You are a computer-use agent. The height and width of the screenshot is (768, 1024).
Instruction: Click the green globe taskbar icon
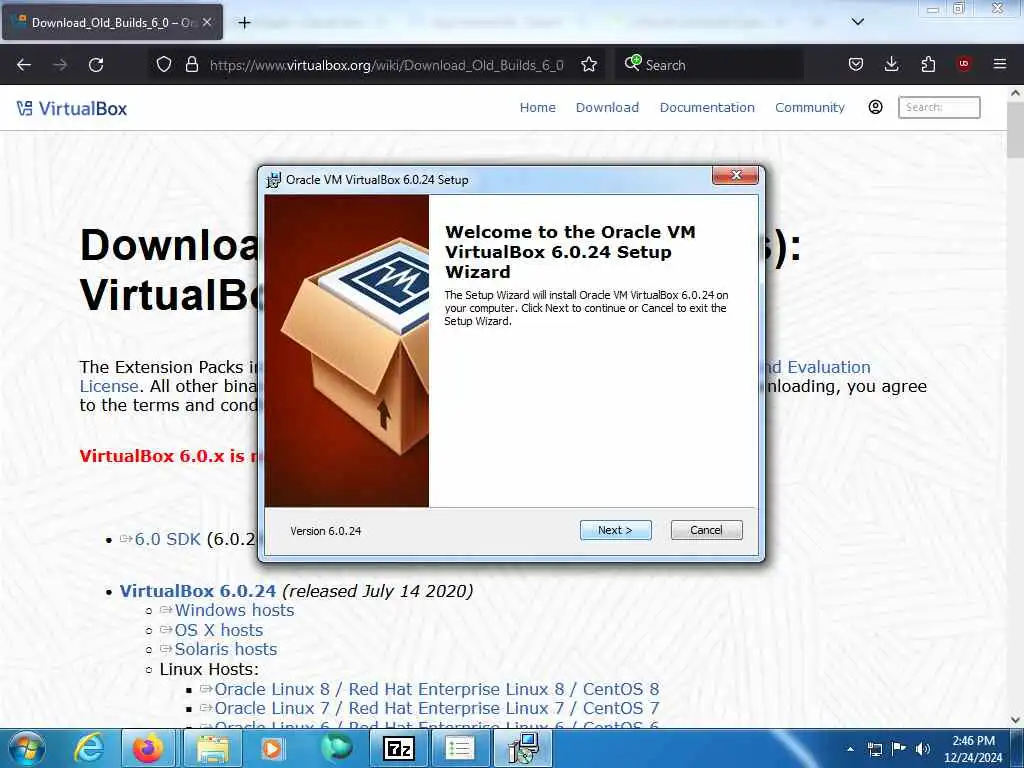click(335, 748)
